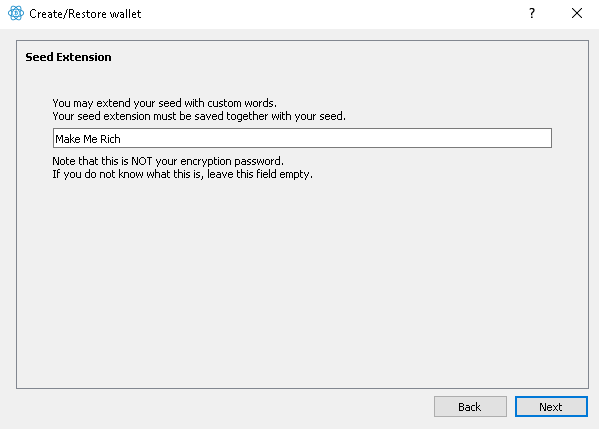Click the Next button
Screen dimensions: 599x429
(551, 406)
